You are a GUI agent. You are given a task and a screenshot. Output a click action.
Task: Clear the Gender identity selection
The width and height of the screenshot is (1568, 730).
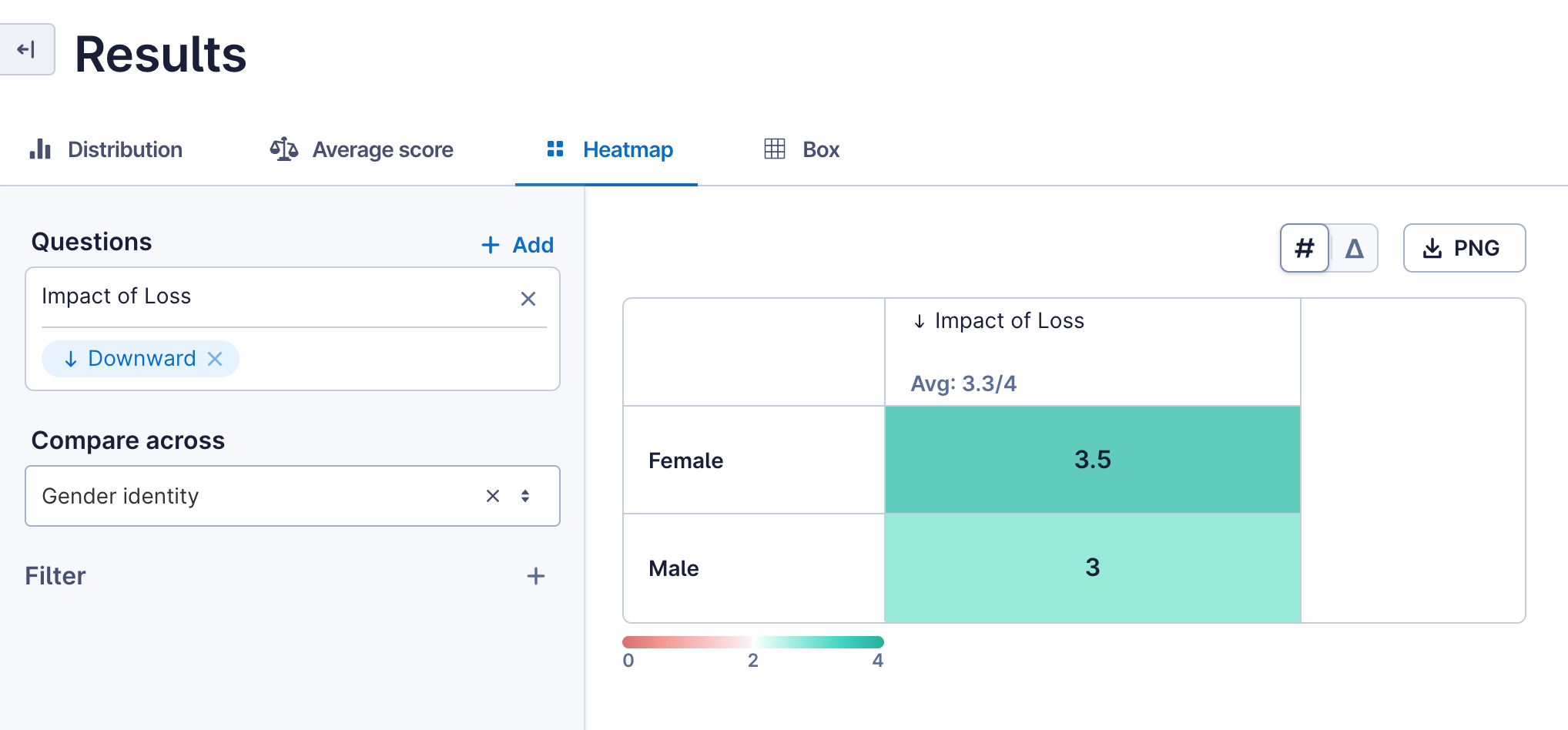pos(493,496)
